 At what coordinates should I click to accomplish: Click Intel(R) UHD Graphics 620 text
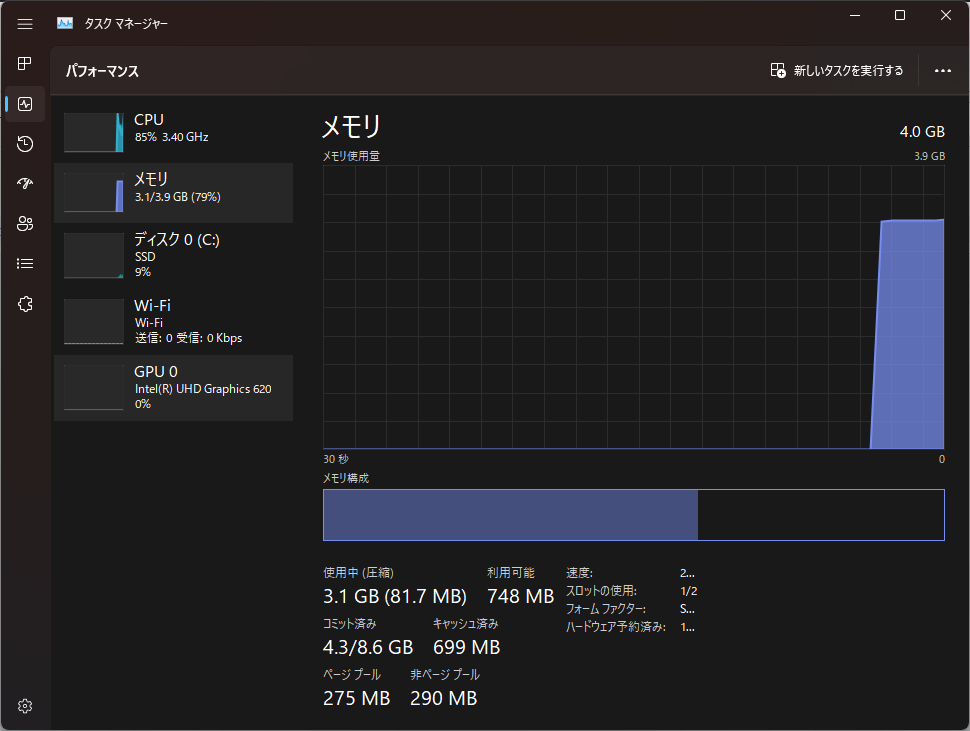coord(203,389)
